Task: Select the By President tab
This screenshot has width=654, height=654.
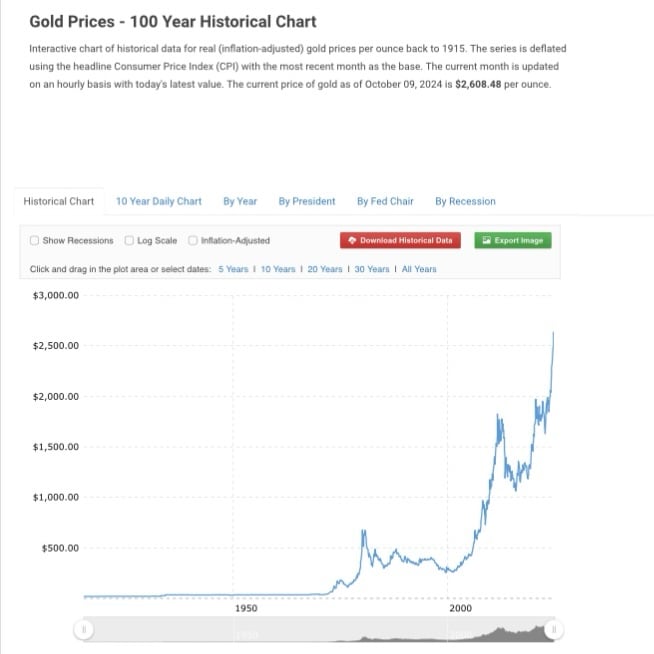Action: (307, 201)
